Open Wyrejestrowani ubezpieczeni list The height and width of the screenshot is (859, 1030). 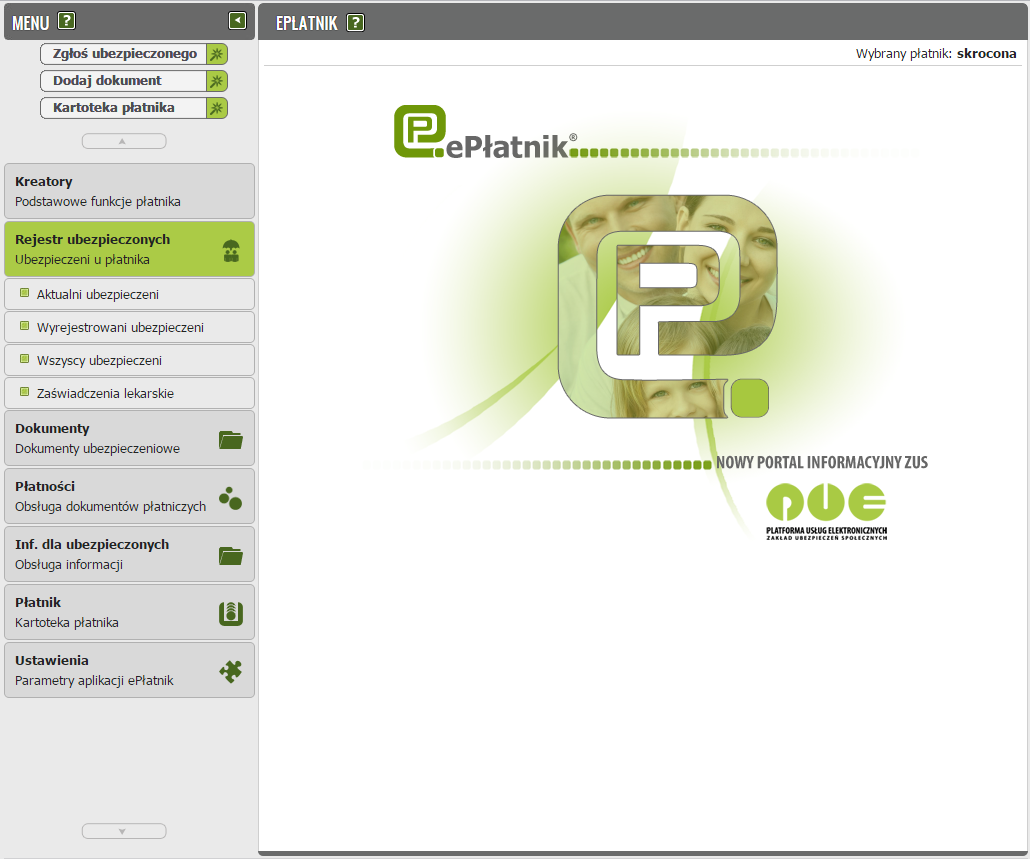pyautogui.click(x=129, y=327)
